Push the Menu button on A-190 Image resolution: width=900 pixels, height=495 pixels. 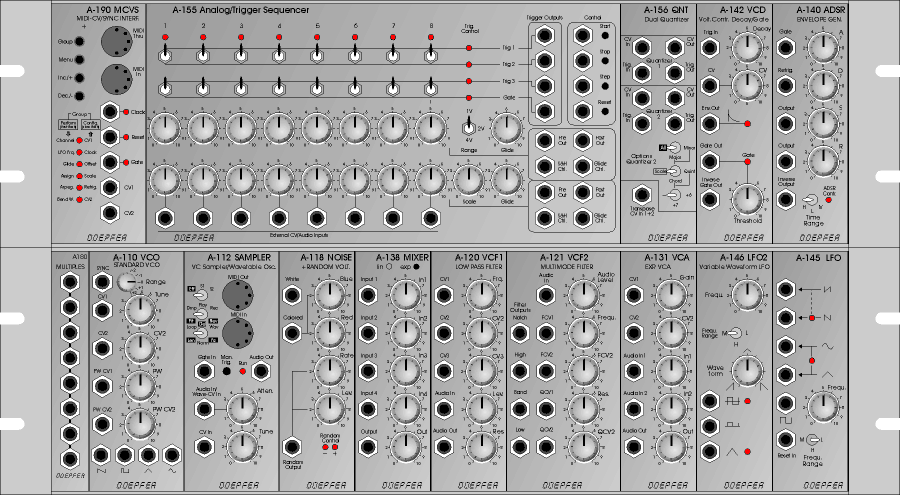point(79,59)
